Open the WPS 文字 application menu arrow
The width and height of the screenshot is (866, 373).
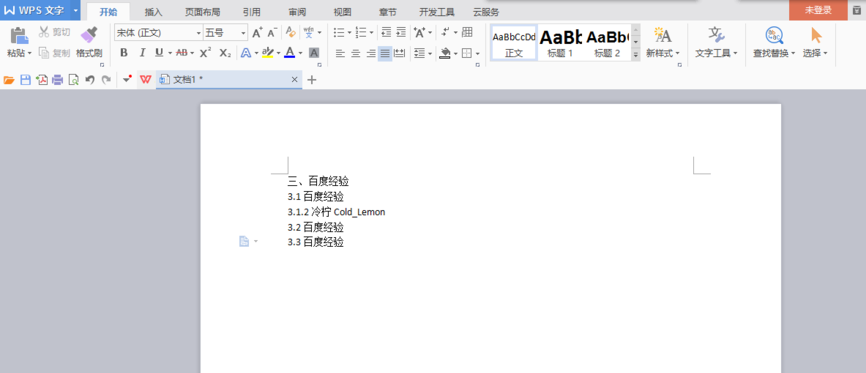pyautogui.click(x=75, y=10)
